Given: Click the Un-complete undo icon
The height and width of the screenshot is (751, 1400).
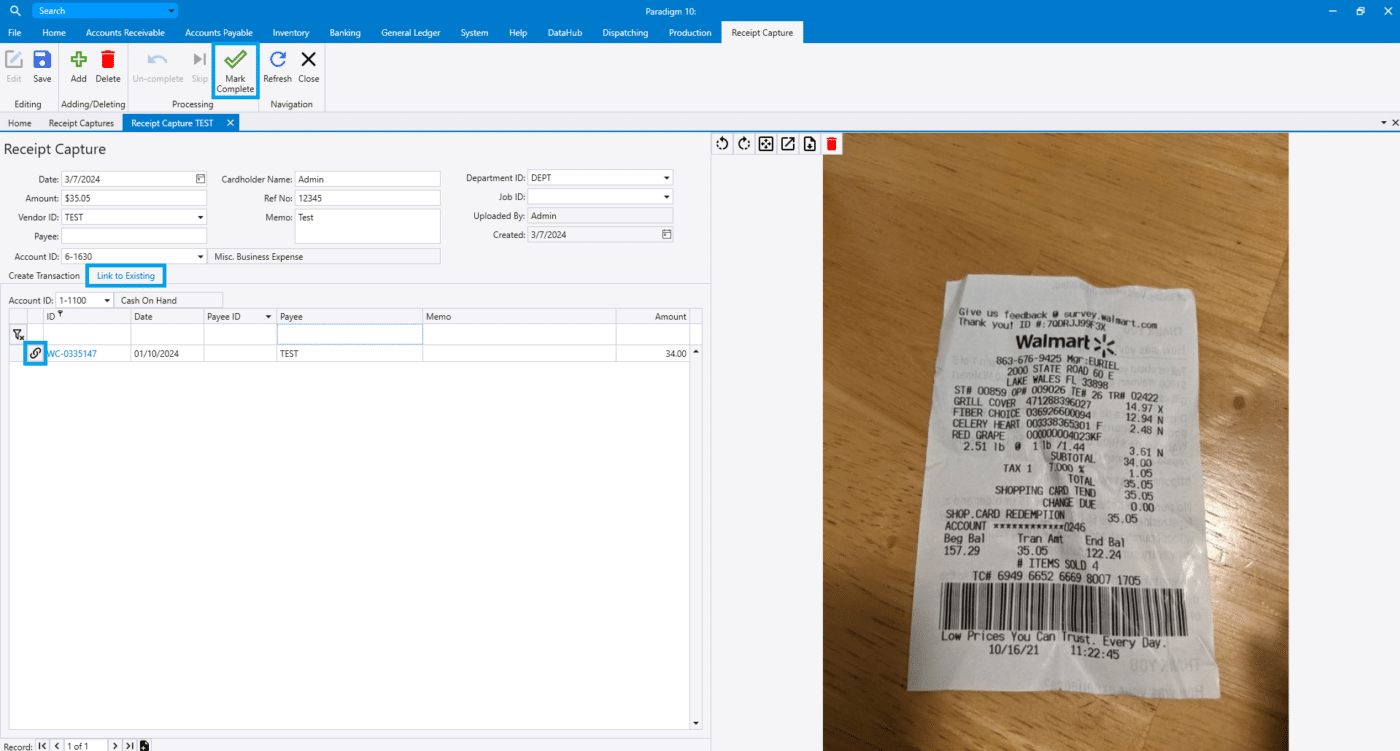Looking at the screenshot, I should coord(157,60).
